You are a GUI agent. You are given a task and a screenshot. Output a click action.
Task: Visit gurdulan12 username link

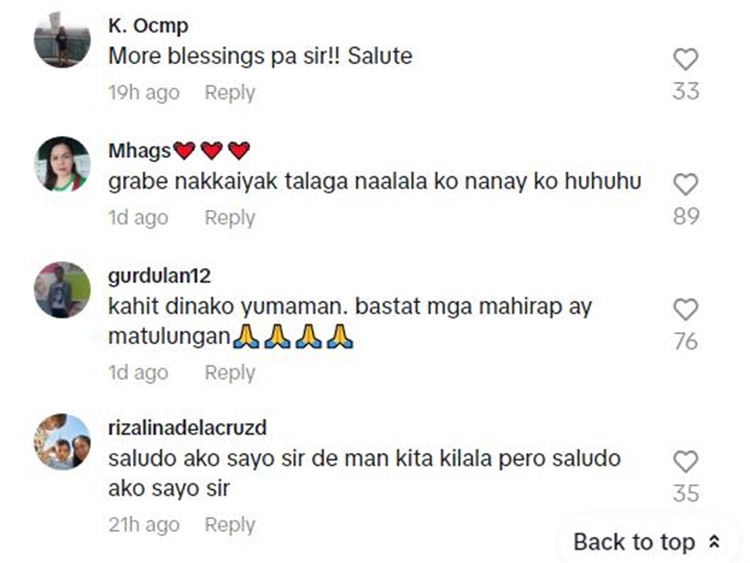click(160, 276)
